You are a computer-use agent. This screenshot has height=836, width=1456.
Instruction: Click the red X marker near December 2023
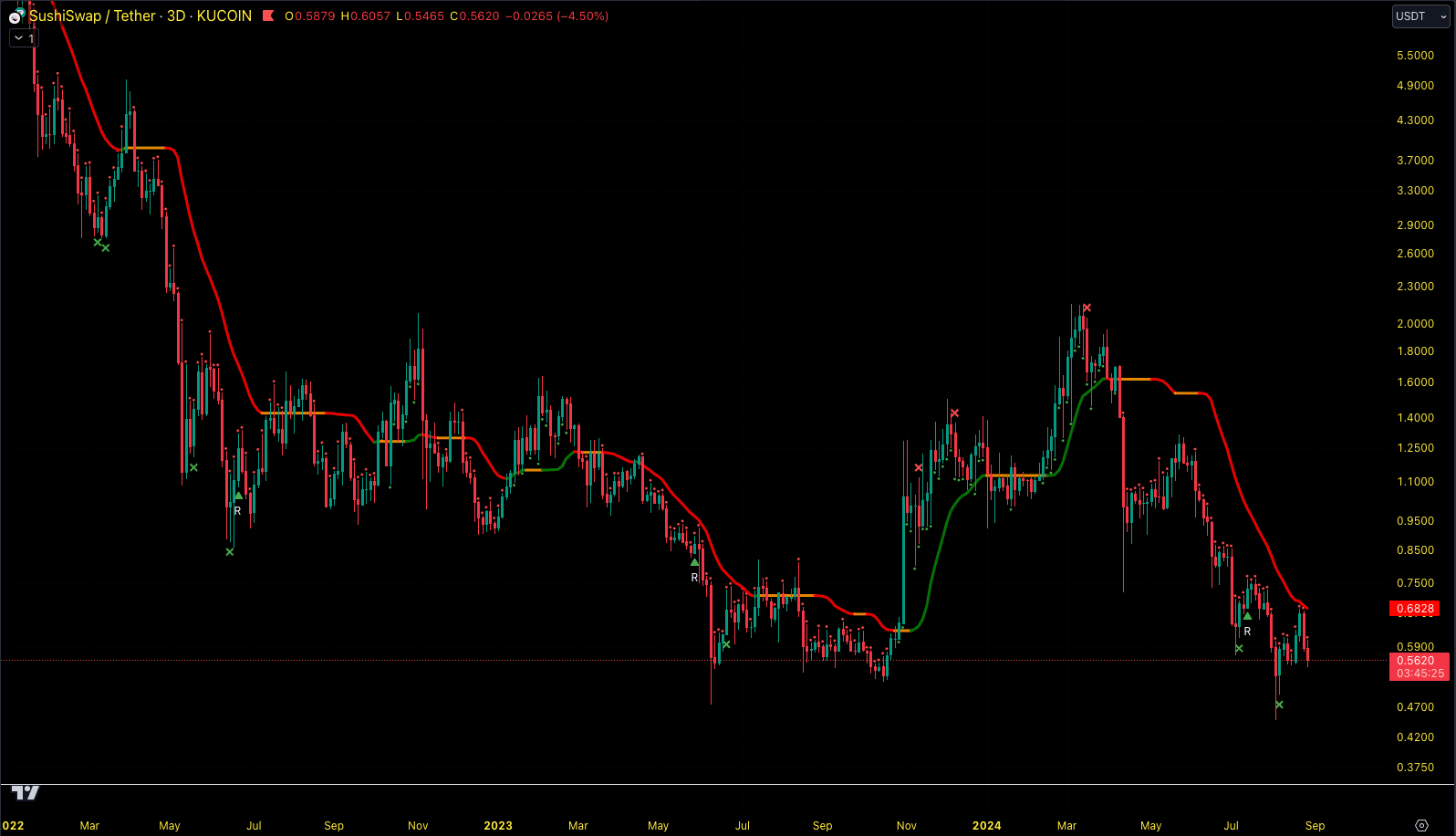pos(954,413)
